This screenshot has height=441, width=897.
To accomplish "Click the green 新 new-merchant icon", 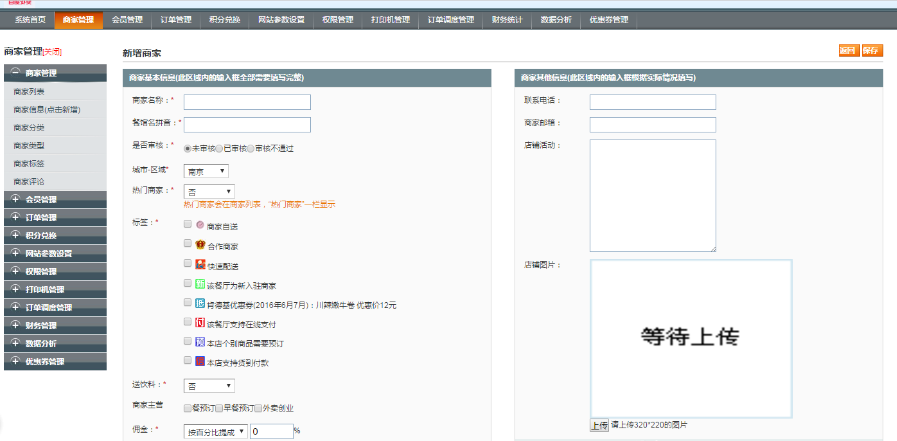I will coord(200,284).
